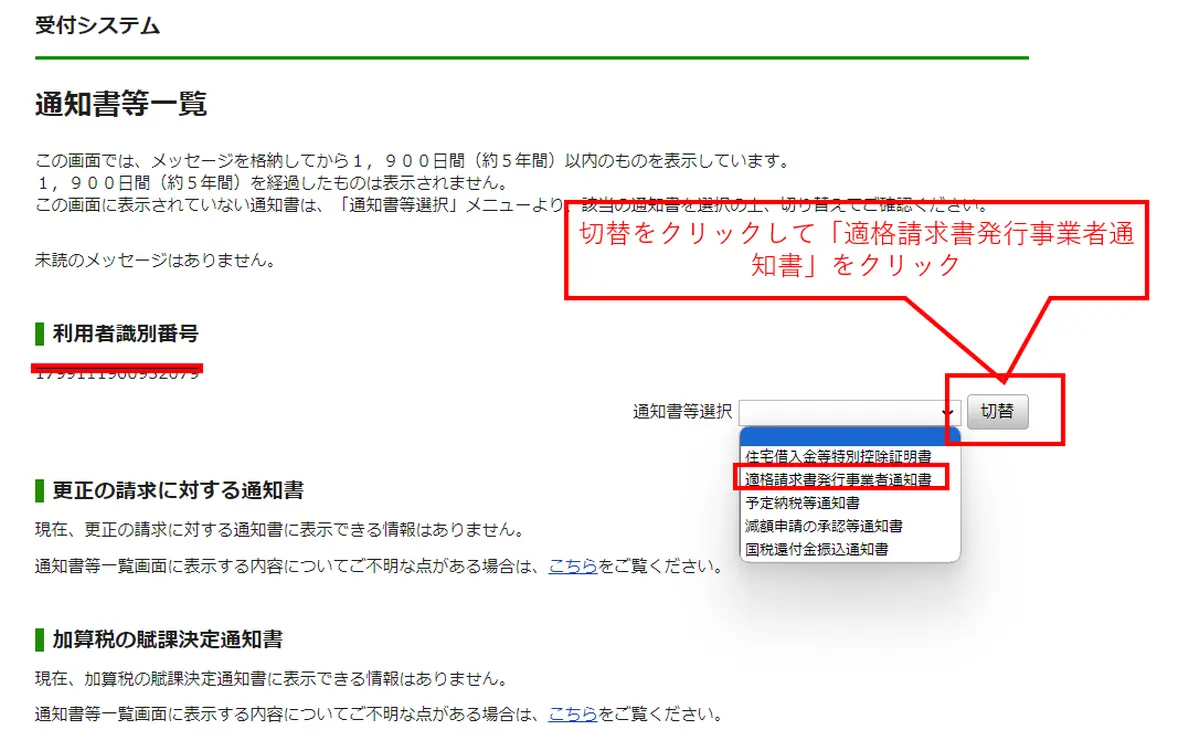Choose 国税還付金振込通知書 from the dropdown
Image resolution: width=1200 pixels, height=741 pixels.
point(817,549)
